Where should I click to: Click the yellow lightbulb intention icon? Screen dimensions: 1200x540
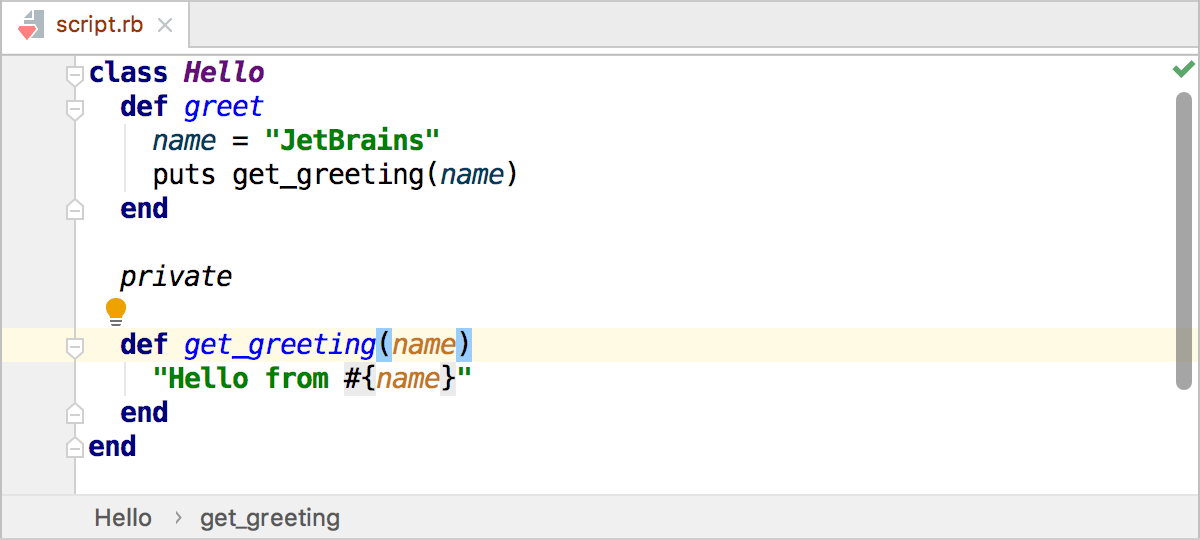[x=116, y=311]
